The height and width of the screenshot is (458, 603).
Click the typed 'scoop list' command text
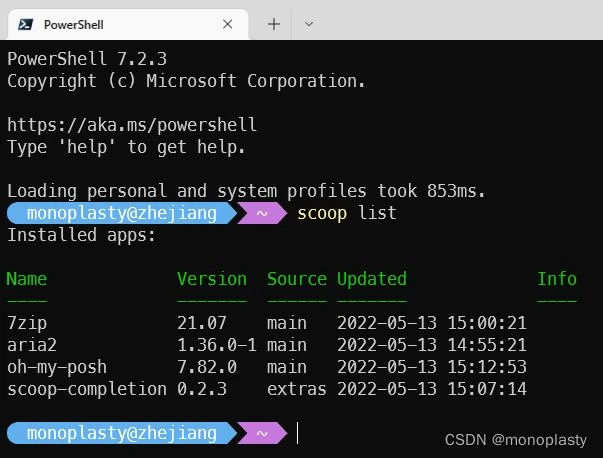[x=346, y=213]
